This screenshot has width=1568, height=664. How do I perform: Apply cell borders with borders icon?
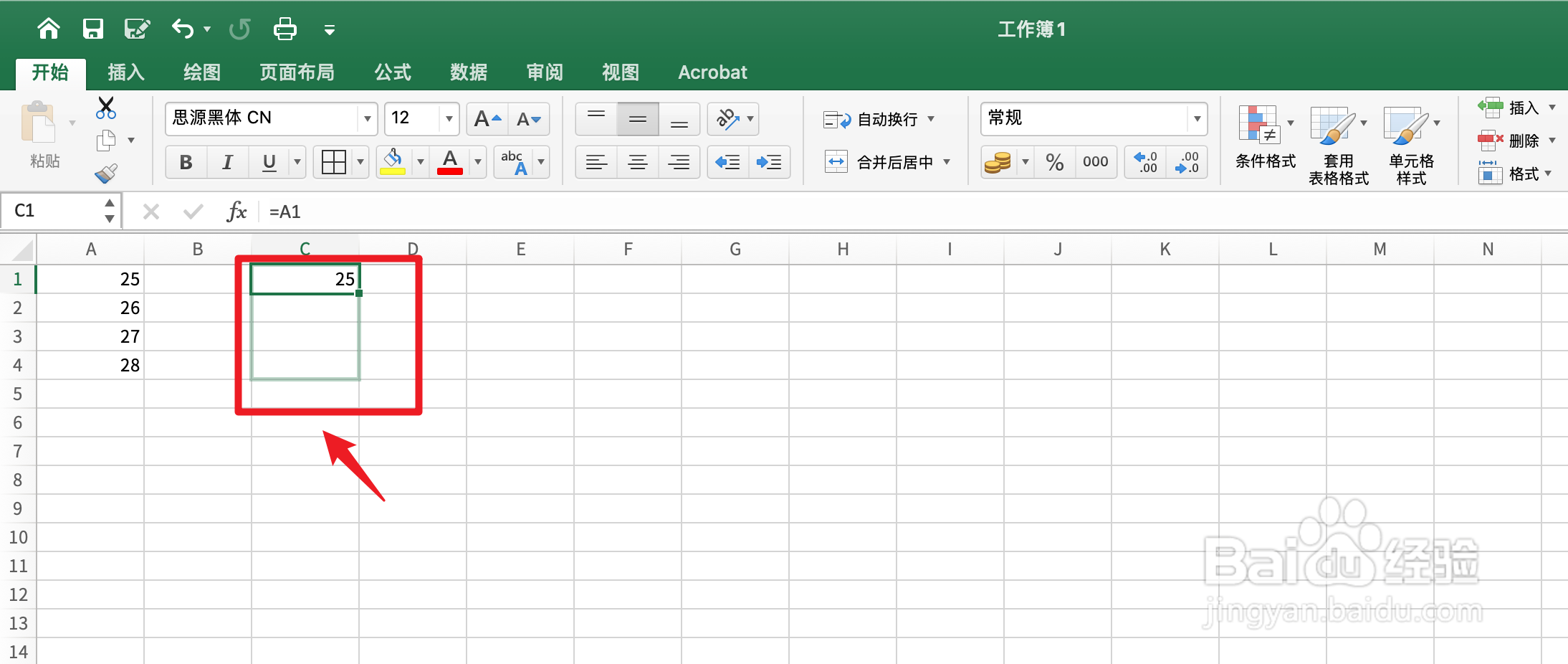[x=334, y=162]
